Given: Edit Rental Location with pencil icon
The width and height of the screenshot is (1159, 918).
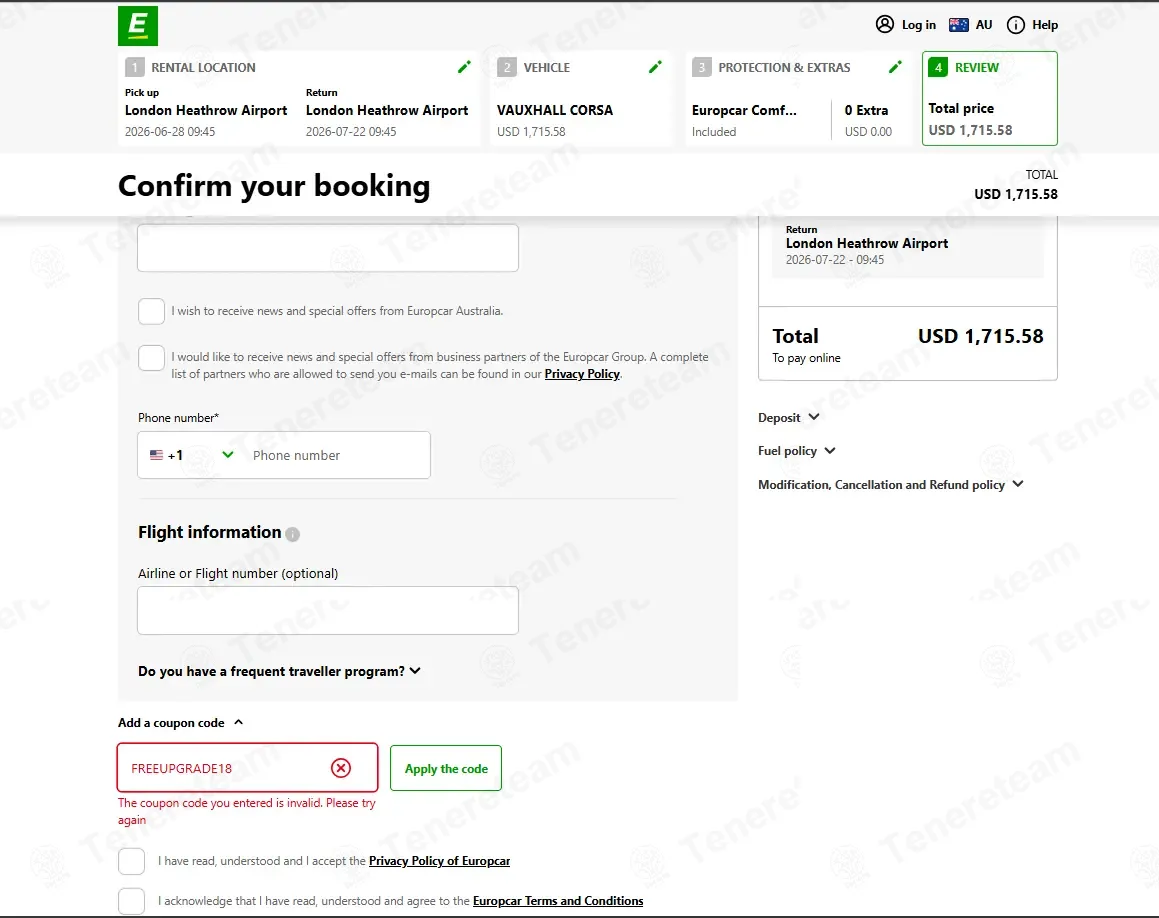Looking at the screenshot, I should tap(464, 67).
